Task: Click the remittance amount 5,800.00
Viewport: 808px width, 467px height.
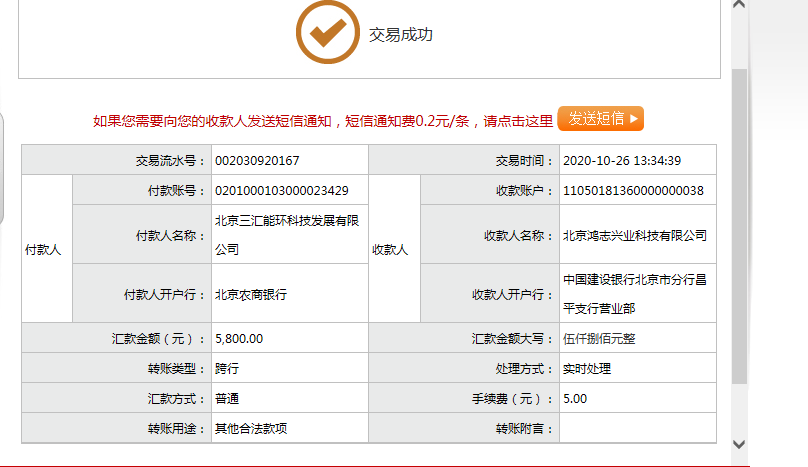Action: click(239, 339)
